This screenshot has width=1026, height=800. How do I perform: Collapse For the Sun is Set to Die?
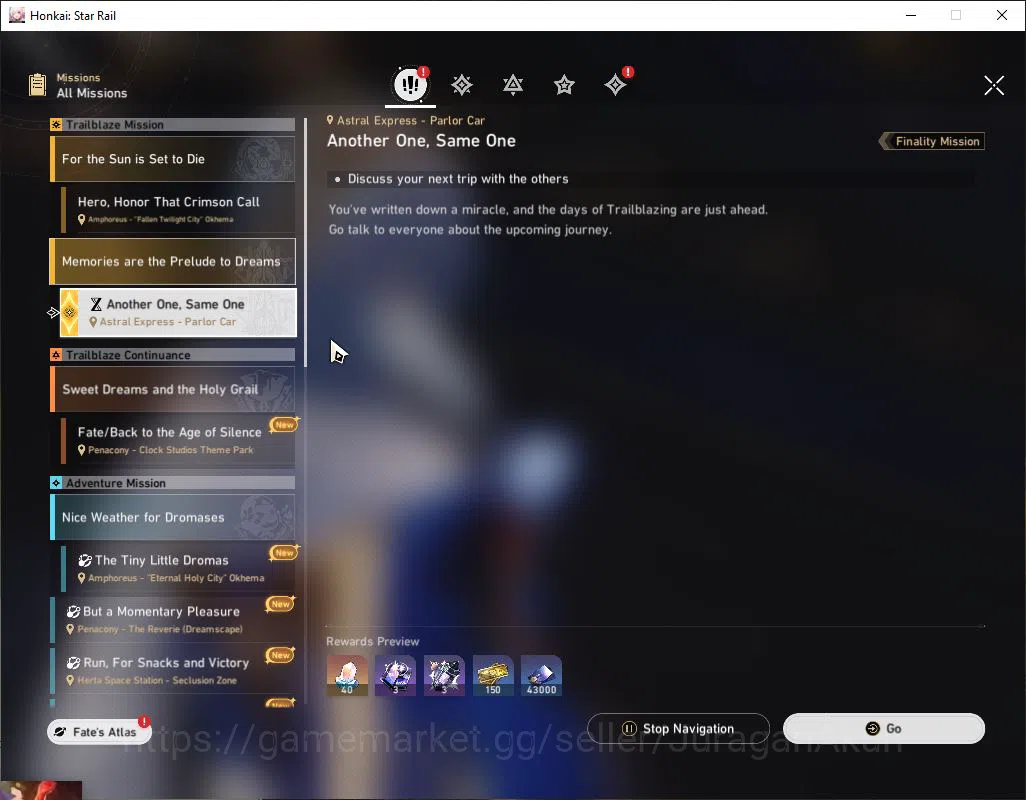(172, 159)
